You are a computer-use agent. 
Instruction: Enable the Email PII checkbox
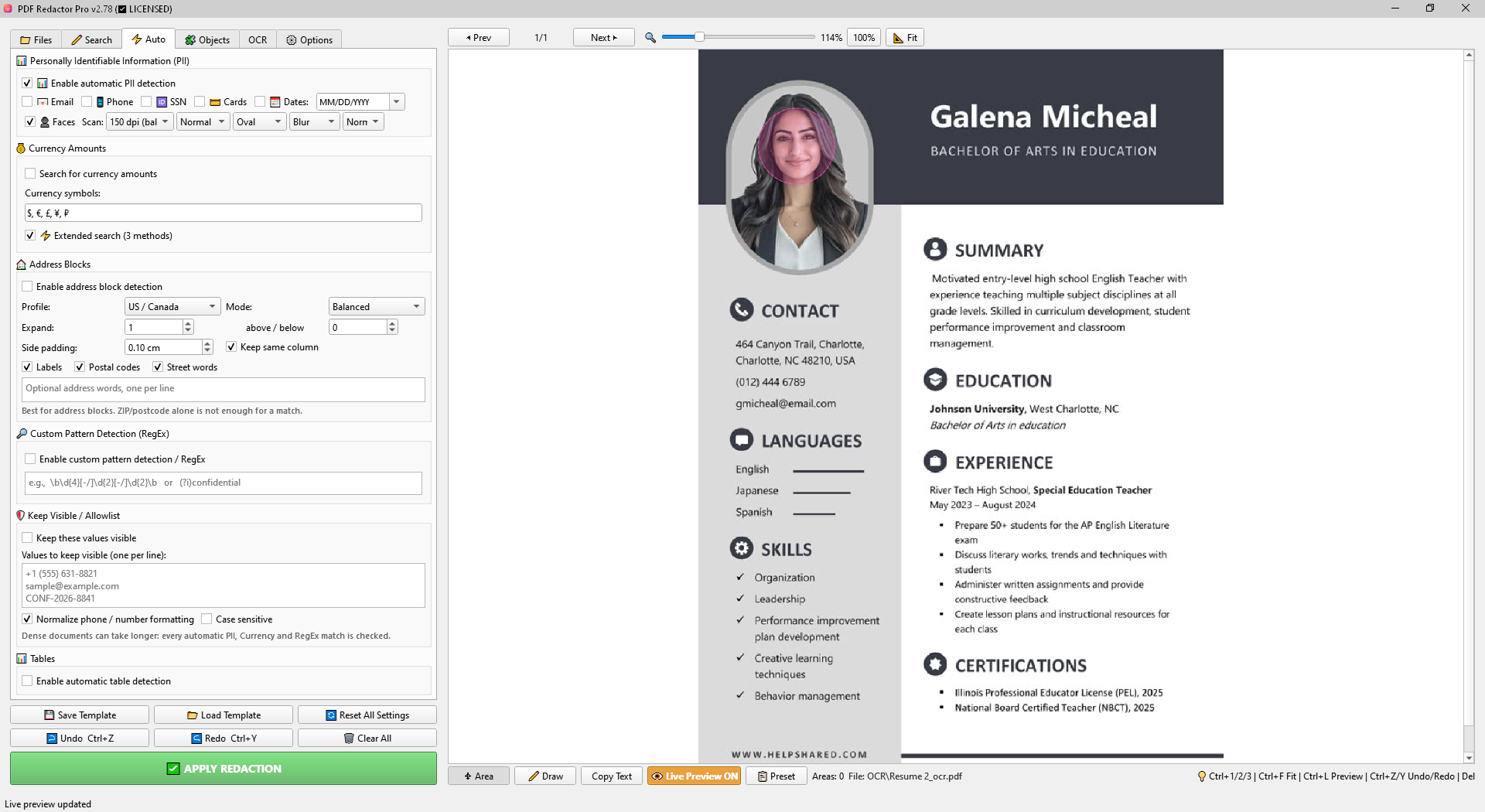pyautogui.click(x=27, y=102)
